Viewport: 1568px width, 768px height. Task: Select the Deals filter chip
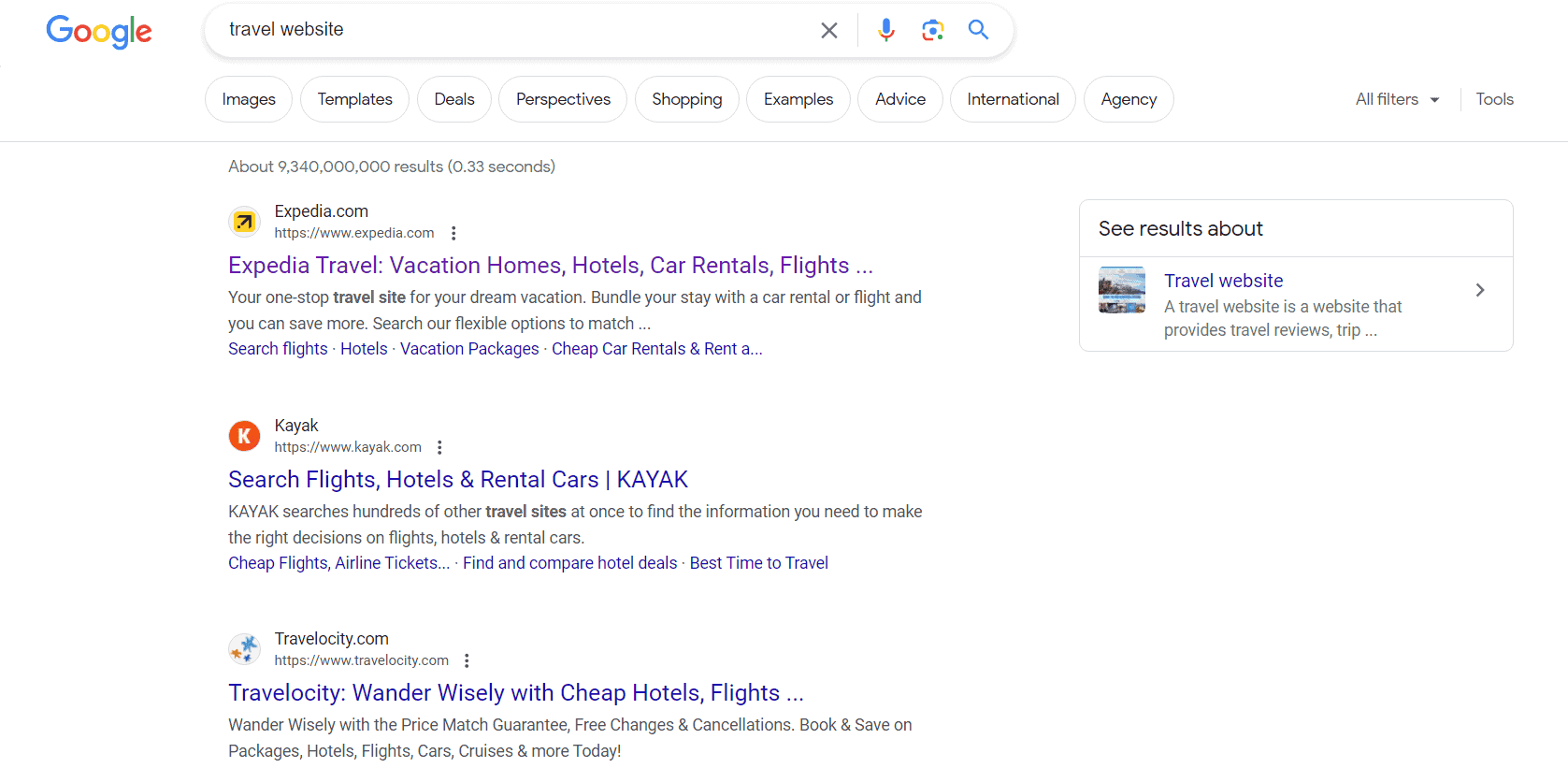coord(454,99)
